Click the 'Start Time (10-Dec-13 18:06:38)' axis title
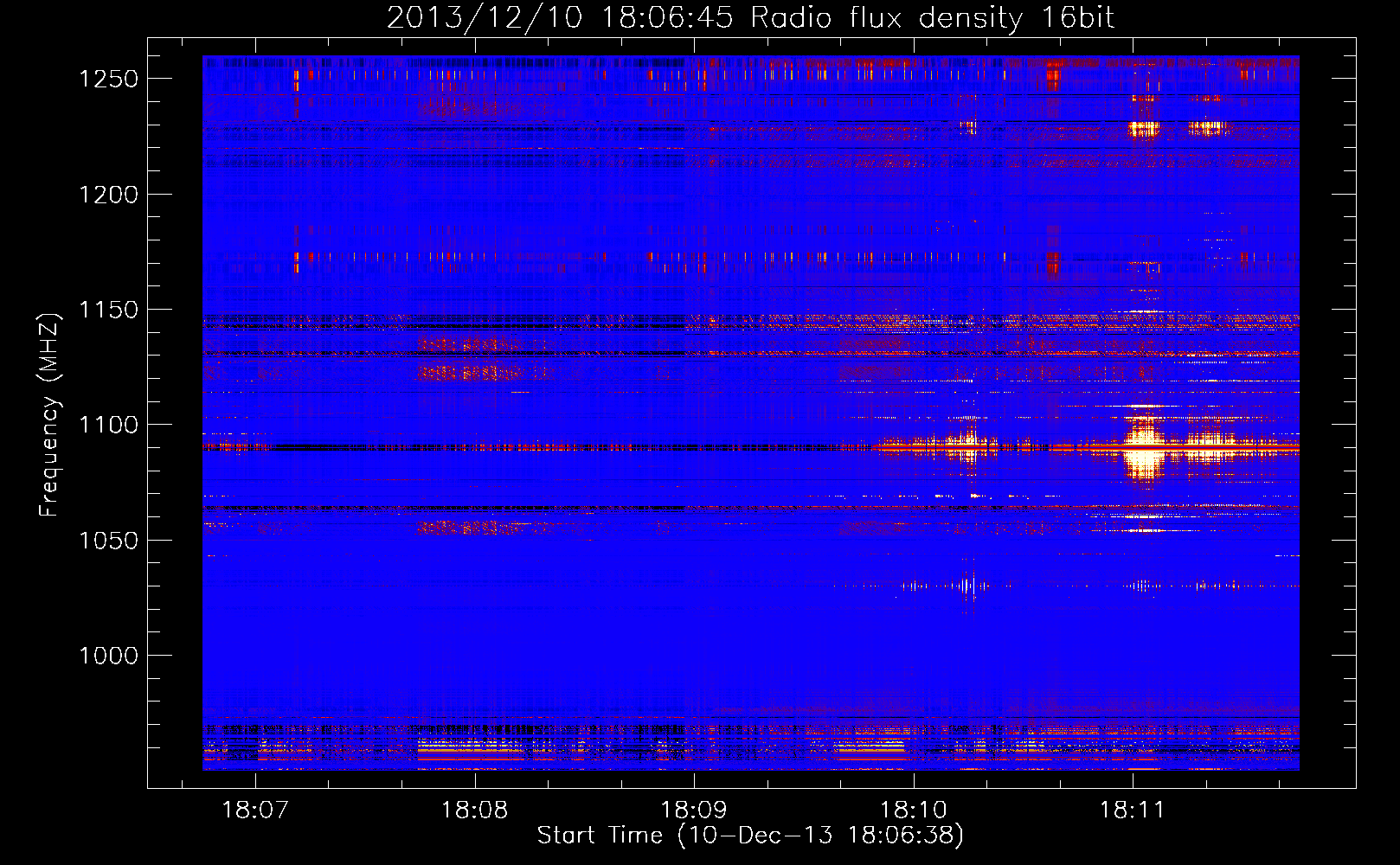Image resolution: width=1400 pixels, height=865 pixels. [x=750, y=836]
